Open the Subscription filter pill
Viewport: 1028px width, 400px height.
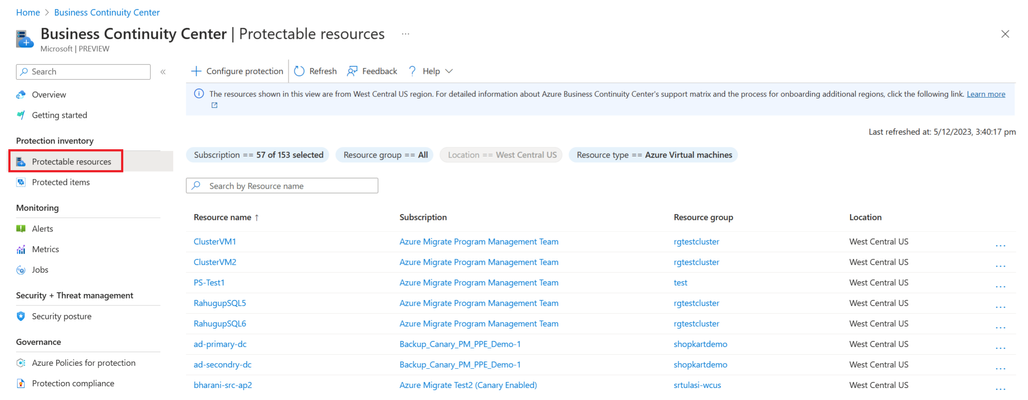point(258,155)
